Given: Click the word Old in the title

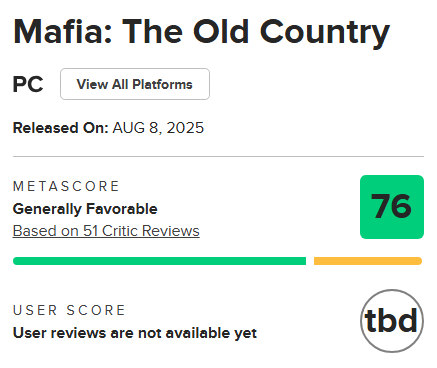Looking at the screenshot, I should tap(221, 32).
